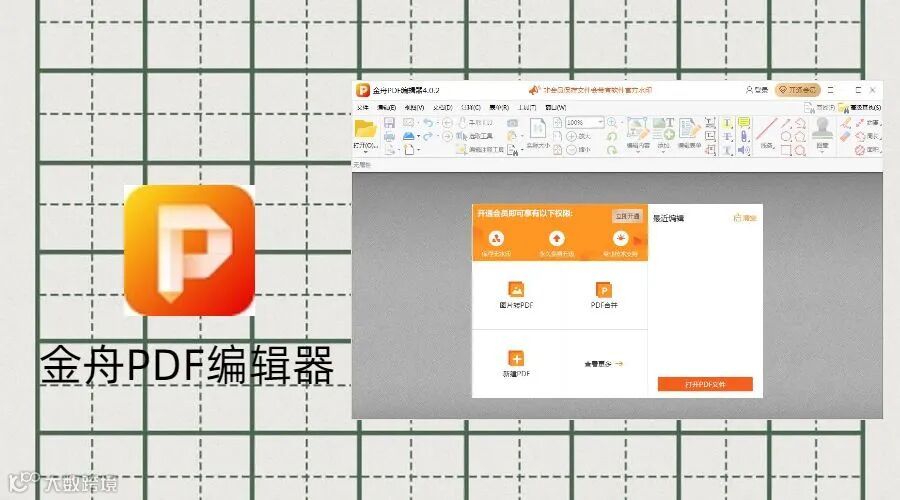The width and height of the screenshot is (900, 500).
Task: Open the 文件 File menu
Action: click(x=362, y=107)
